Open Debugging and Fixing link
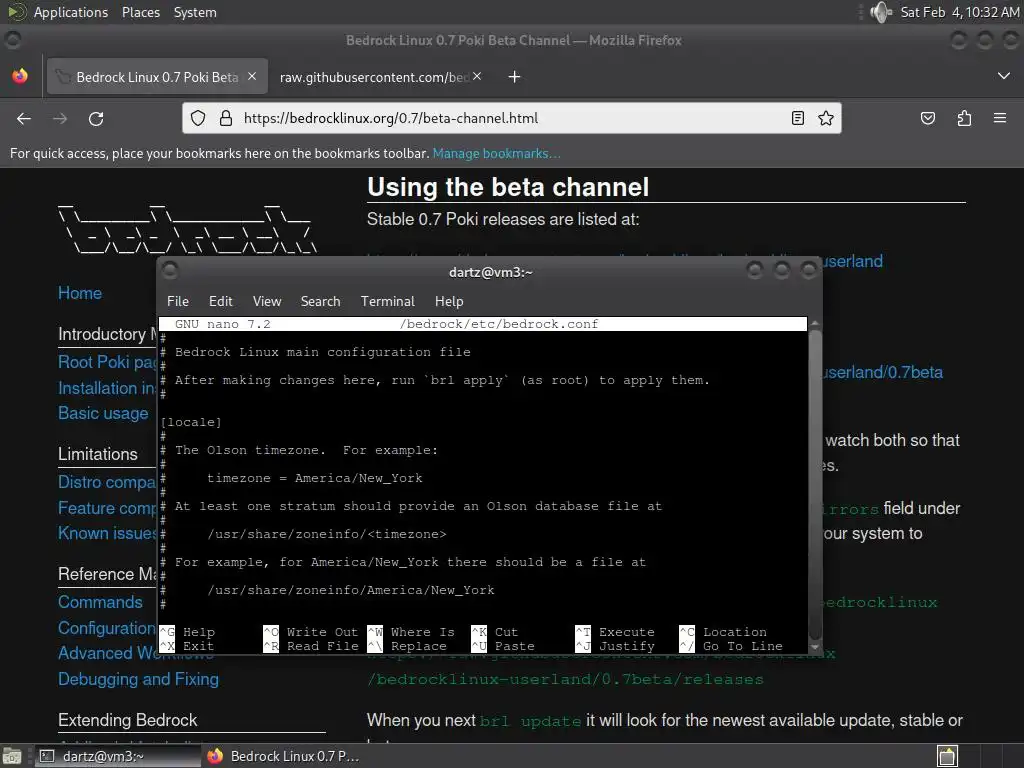 (138, 679)
